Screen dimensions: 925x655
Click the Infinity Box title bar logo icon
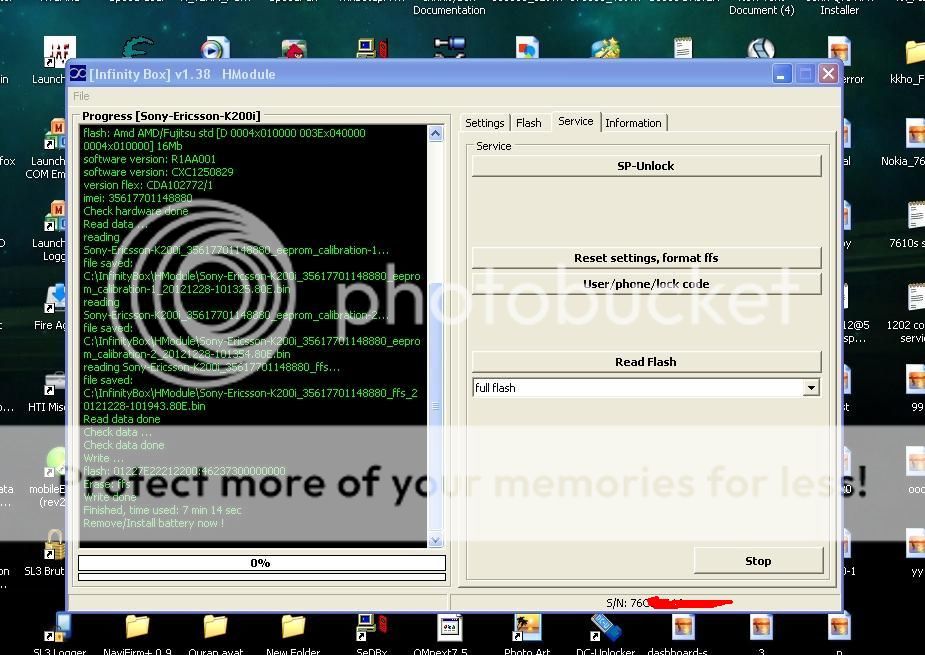pyautogui.click(x=78, y=74)
